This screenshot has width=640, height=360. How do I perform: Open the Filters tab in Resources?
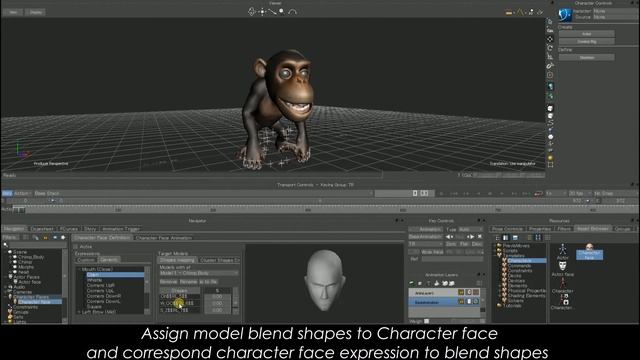coord(564,229)
